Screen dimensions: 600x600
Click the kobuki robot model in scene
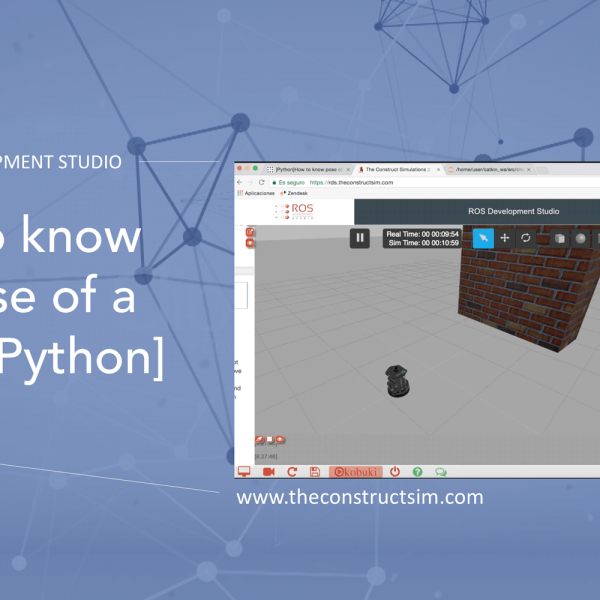398,381
